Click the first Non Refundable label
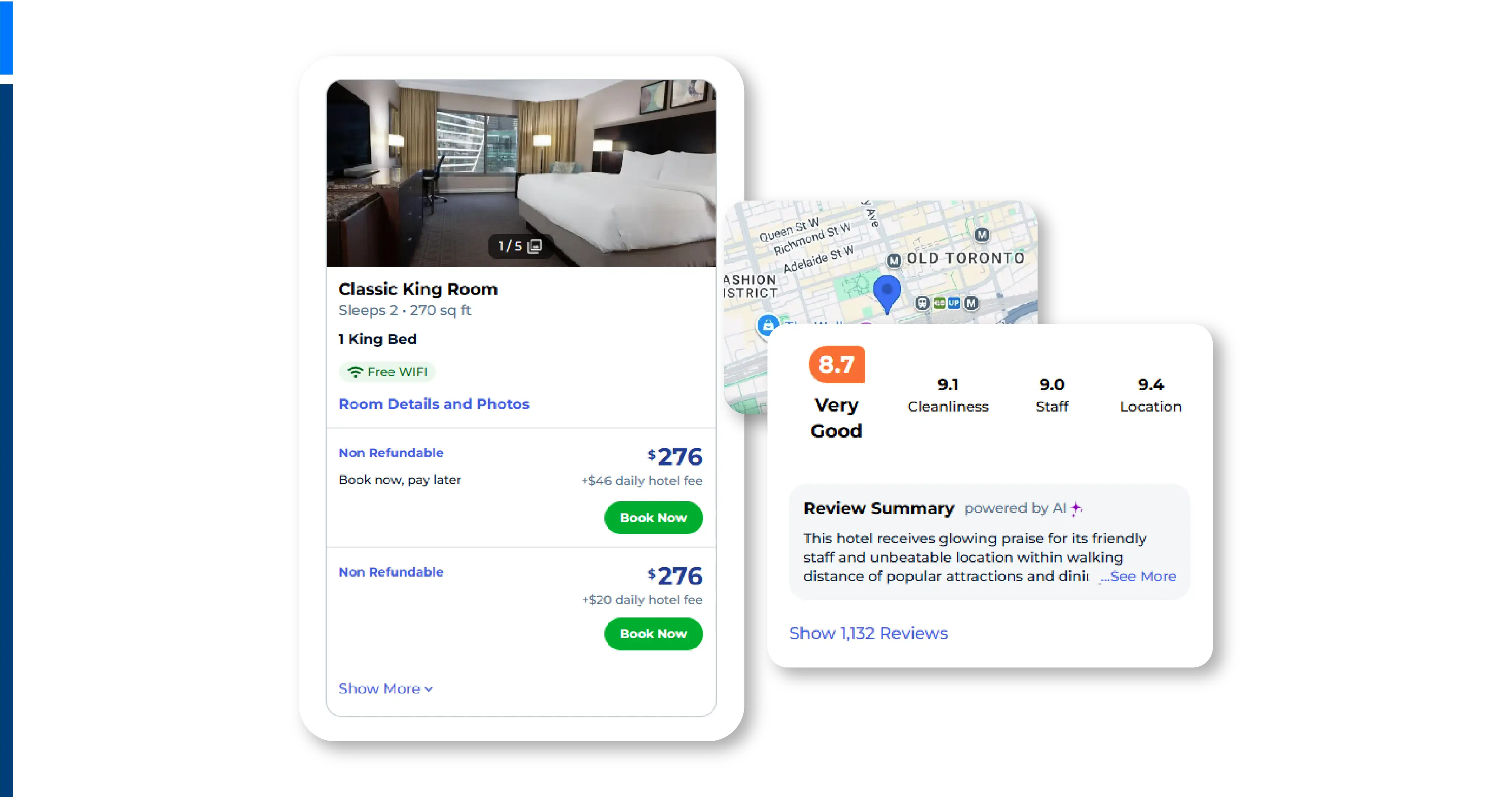Image resolution: width=1512 pixels, height=797 pixels. click(391, 453)
